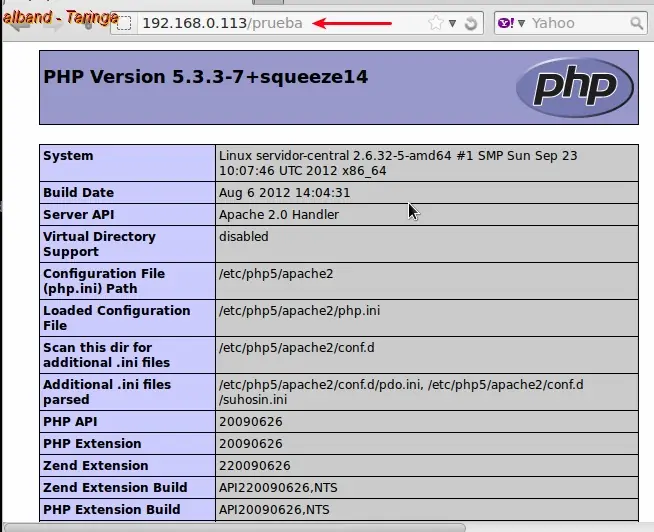Open the search engine selector dropdown arrow

tap(521, 23)
